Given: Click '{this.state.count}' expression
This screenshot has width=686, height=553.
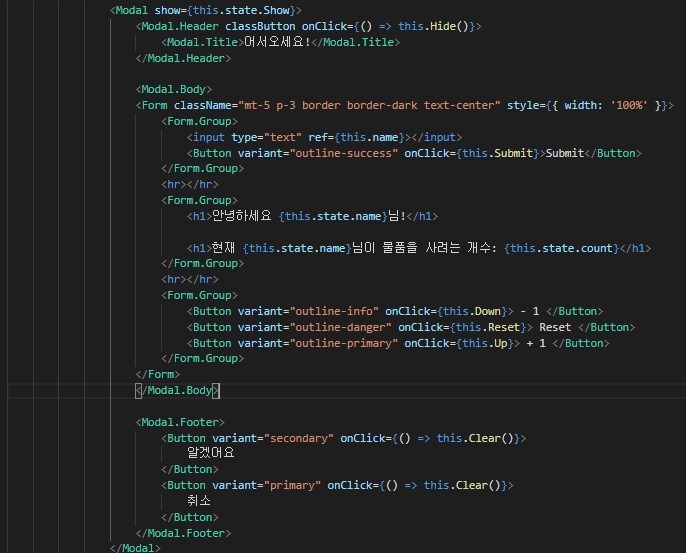Looking at the screenshot, I should pos(561,248).
